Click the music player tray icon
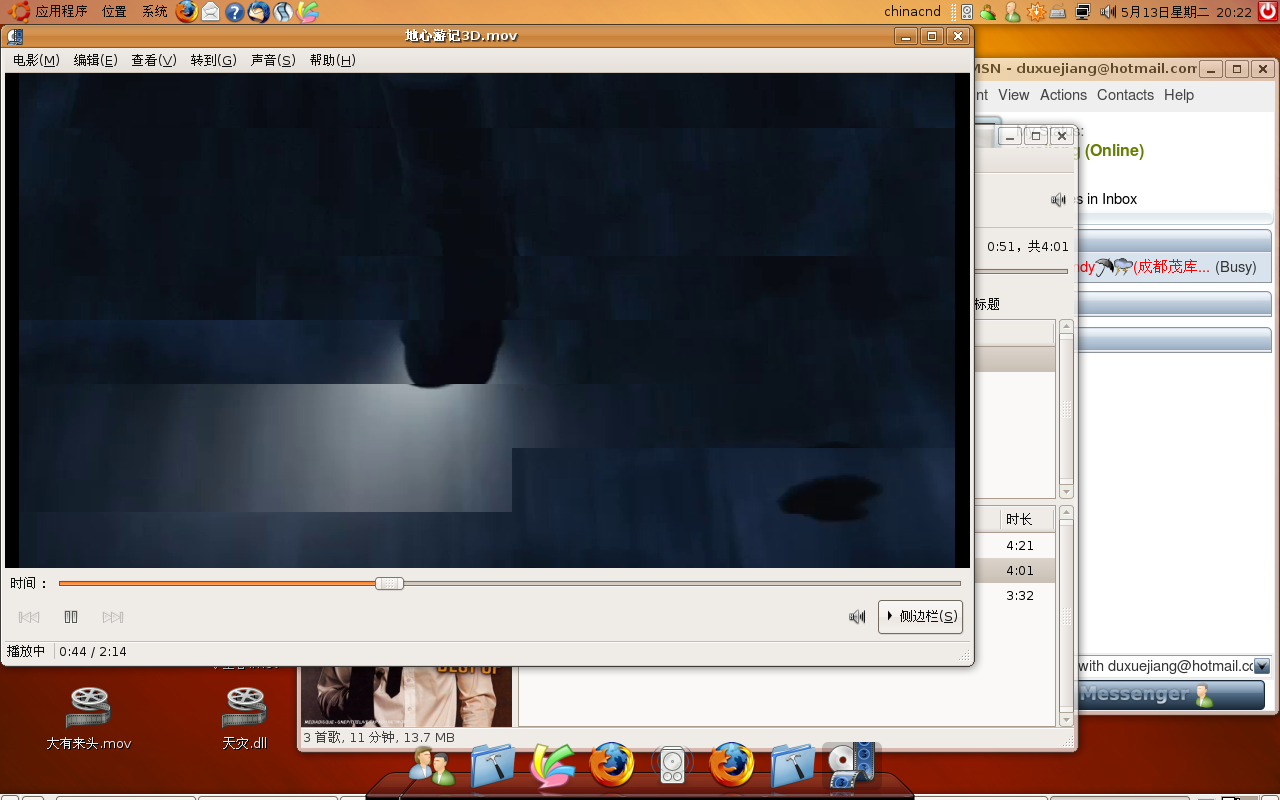Viewport: 1280px width, 800px height. pos(967,12)
